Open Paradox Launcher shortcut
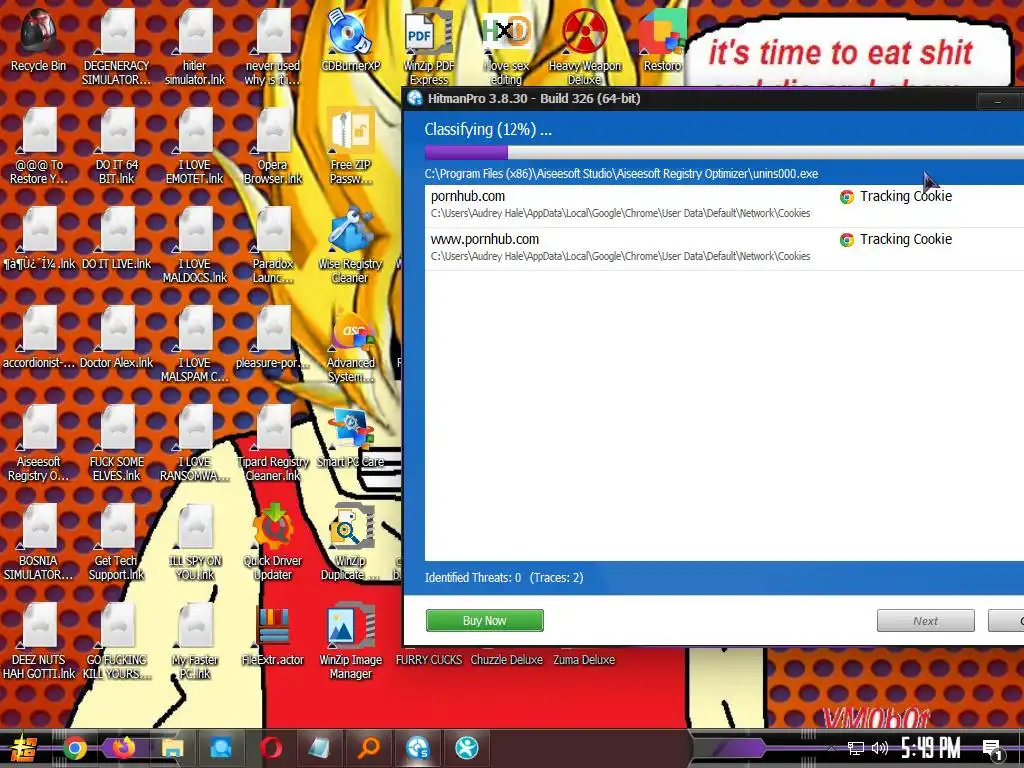Image resolution: width=1024 pixels, height=768 pixels. pyautogui.click(x=273, y=246)
